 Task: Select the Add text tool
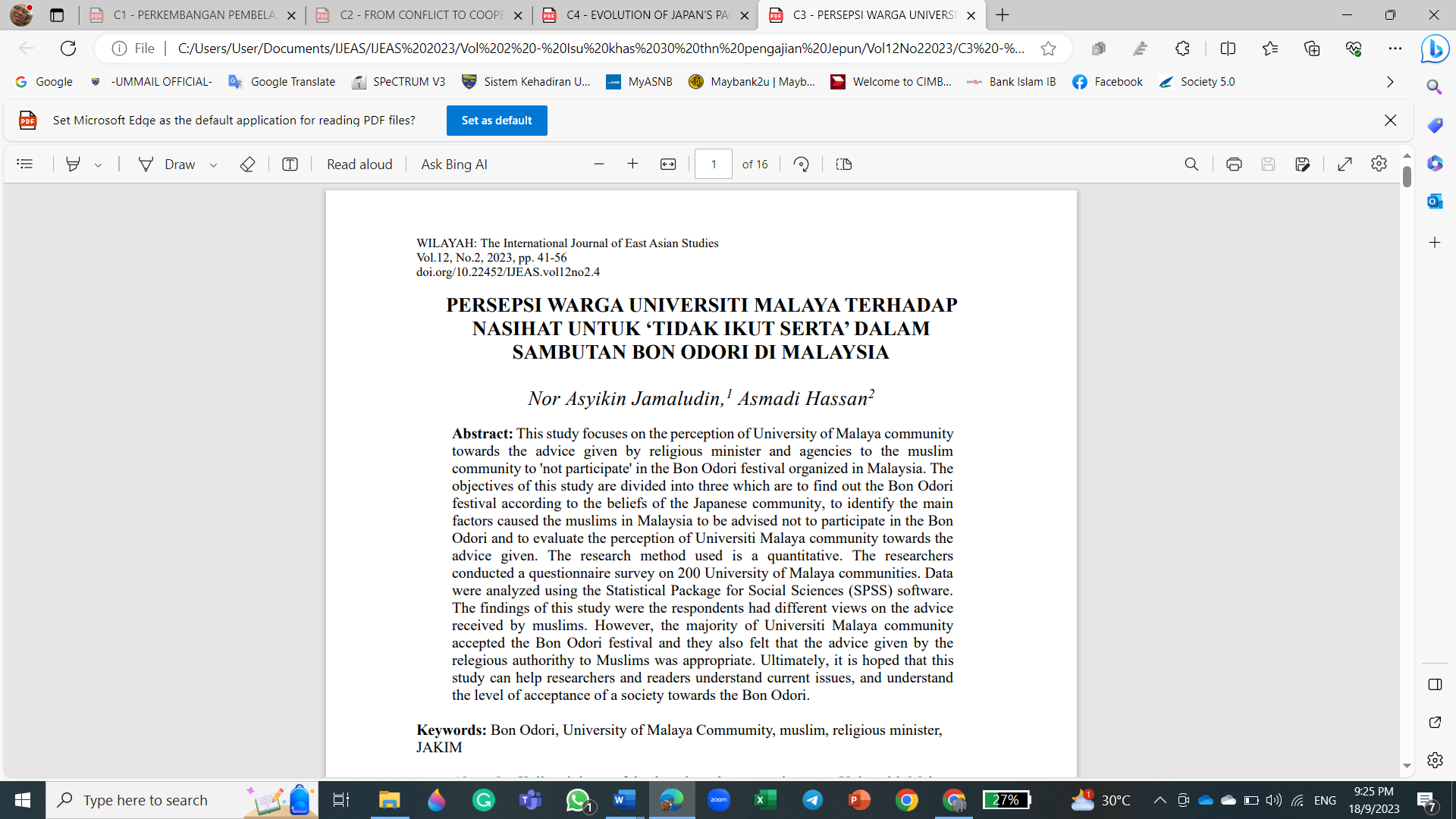[x=290, y=164]
